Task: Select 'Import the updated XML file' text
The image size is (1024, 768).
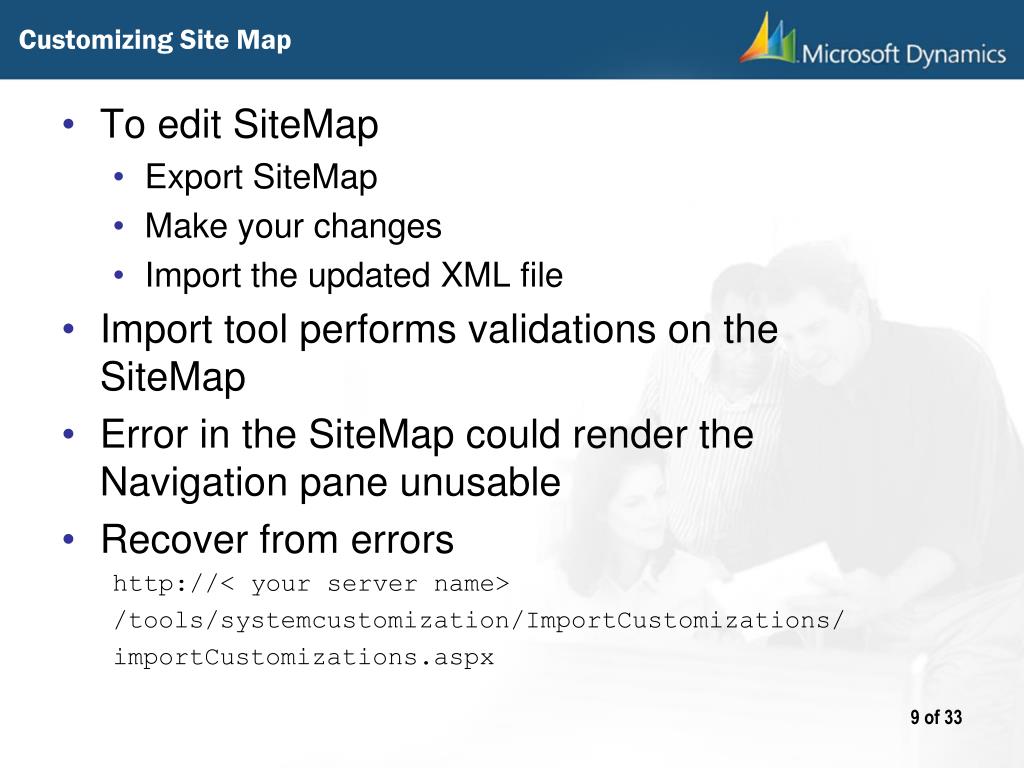Action: pos(354,275)
